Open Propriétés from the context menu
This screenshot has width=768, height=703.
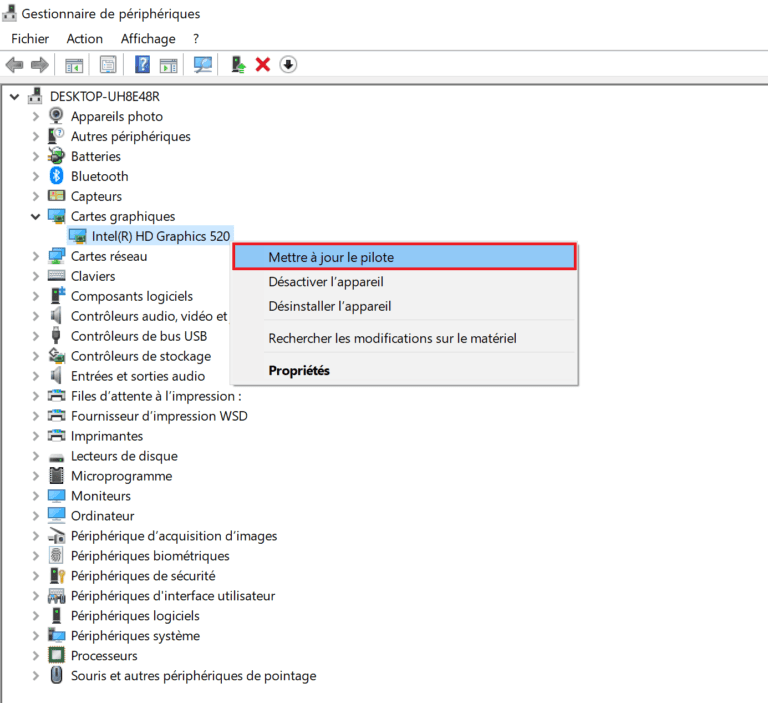404,370
